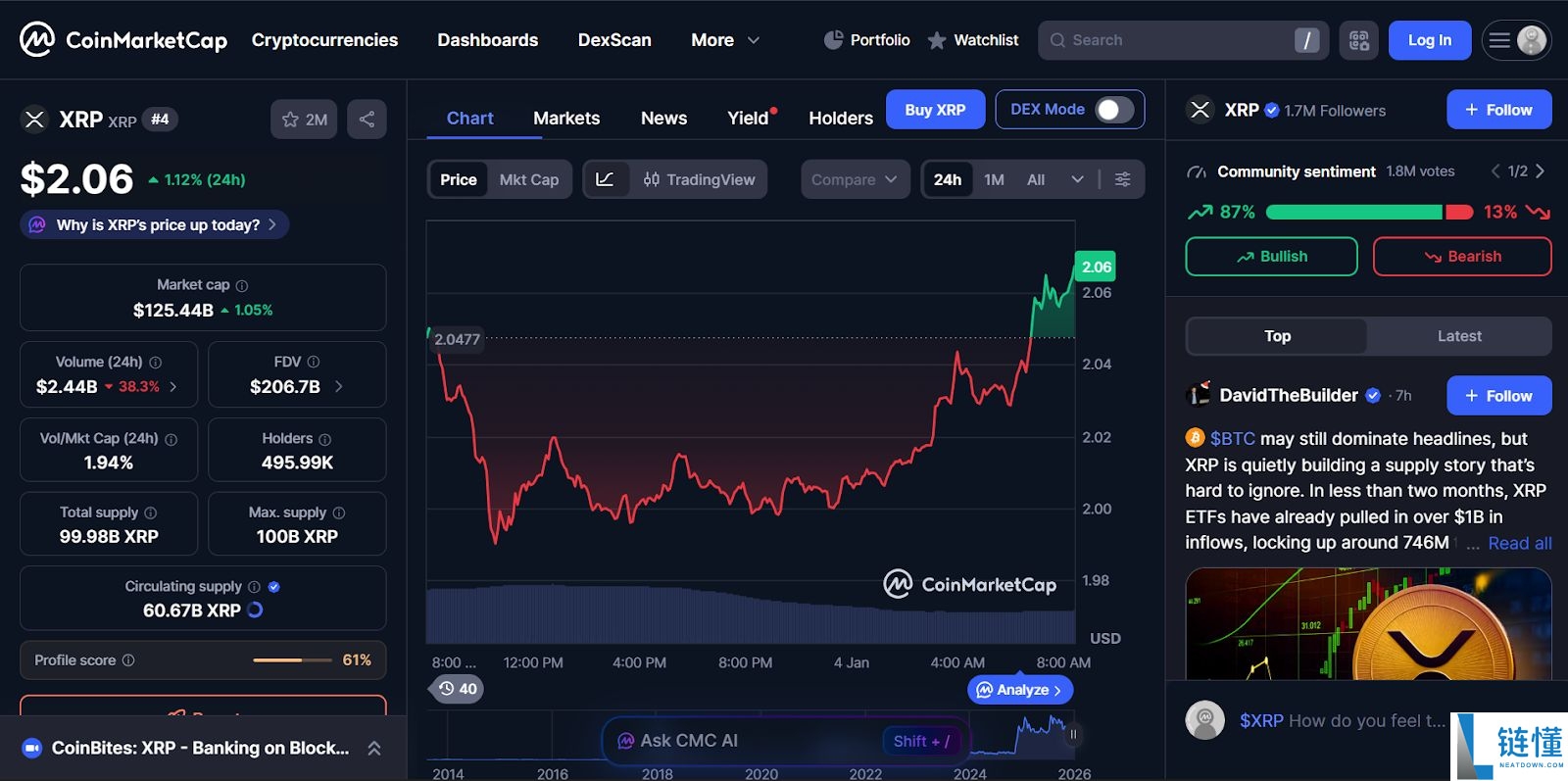The width and height of the screenshot is (1568, 781).
Task: Switch to the Latest posts tab
Action: pos(1459,336)
